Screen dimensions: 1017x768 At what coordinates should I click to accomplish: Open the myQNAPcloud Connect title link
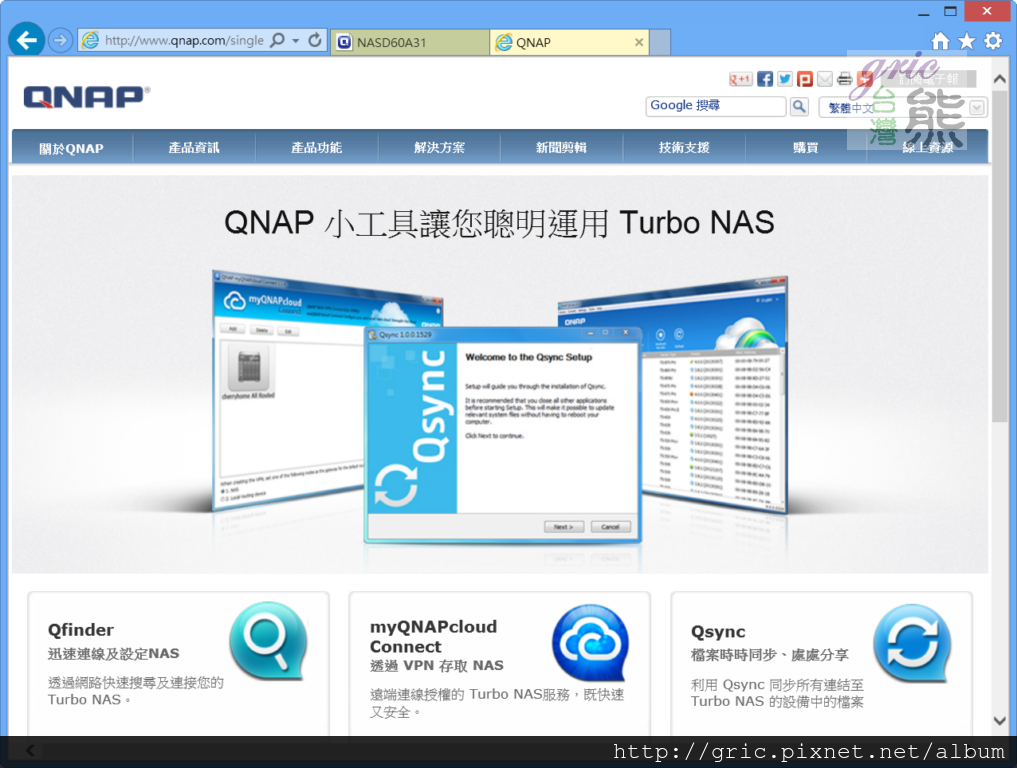433,636
